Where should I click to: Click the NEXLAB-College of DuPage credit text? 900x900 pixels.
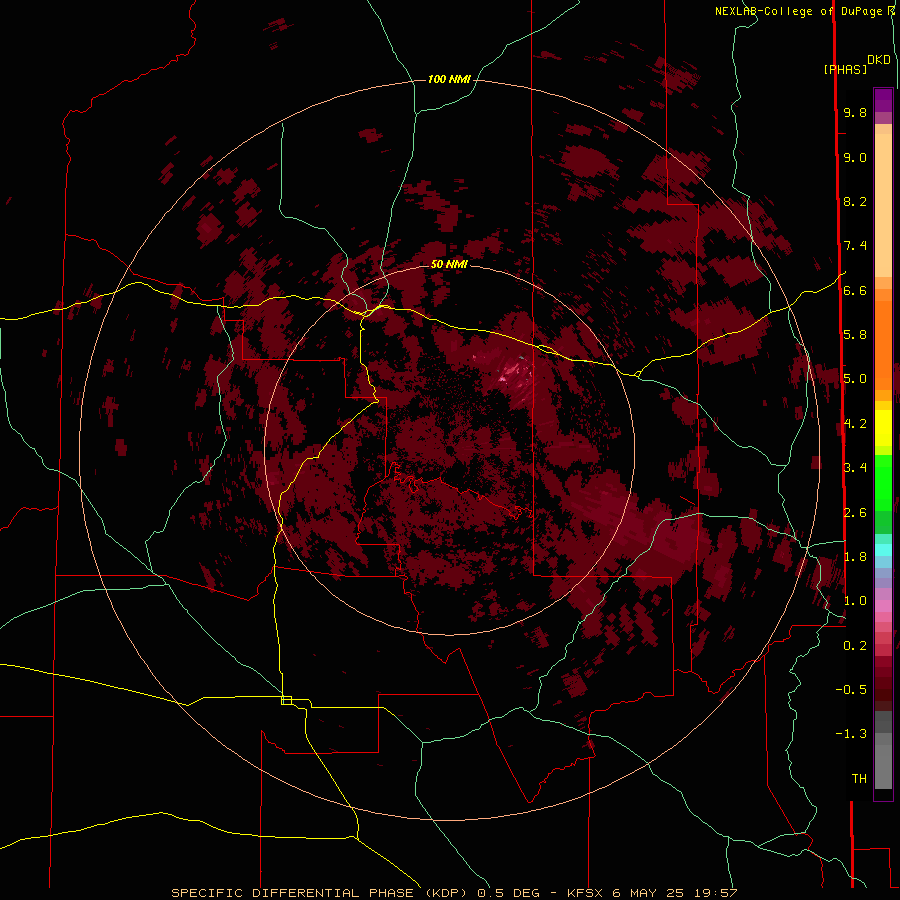(801, 11)
